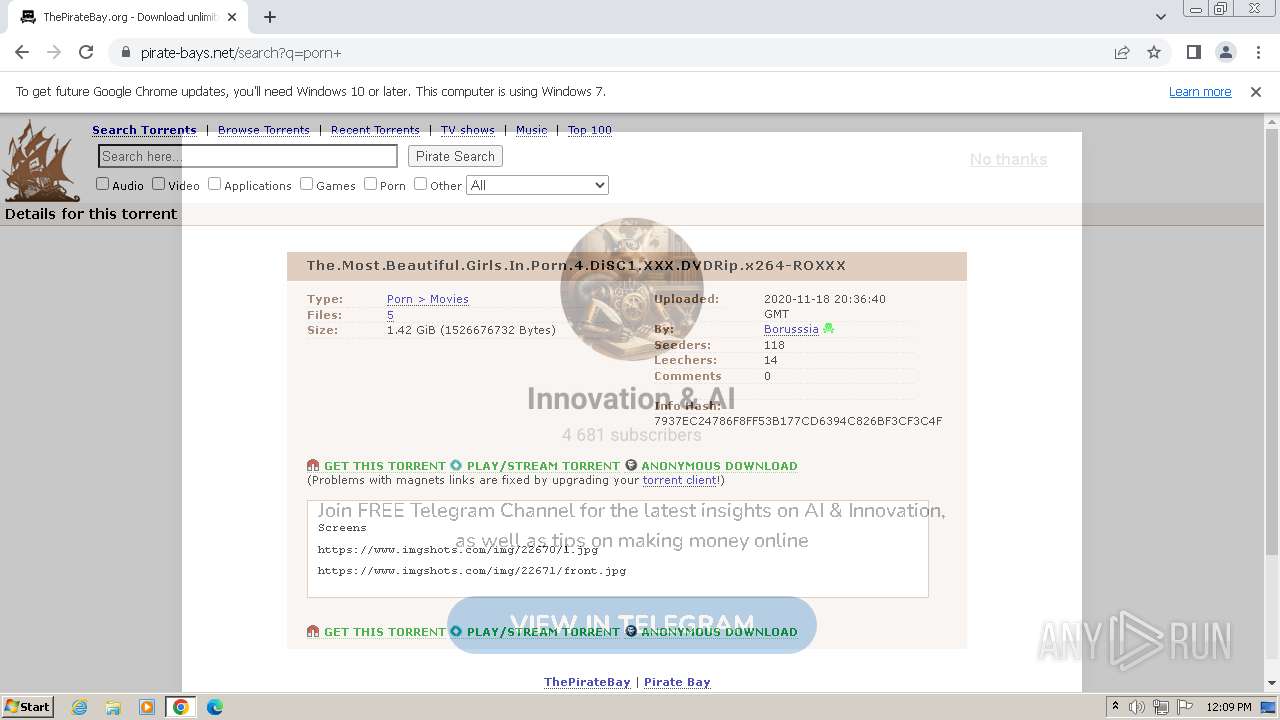Click the green VIP skull beside Borusssia
The height and width of the screenshot is (720, 1280).
click(x=829, y=329)
